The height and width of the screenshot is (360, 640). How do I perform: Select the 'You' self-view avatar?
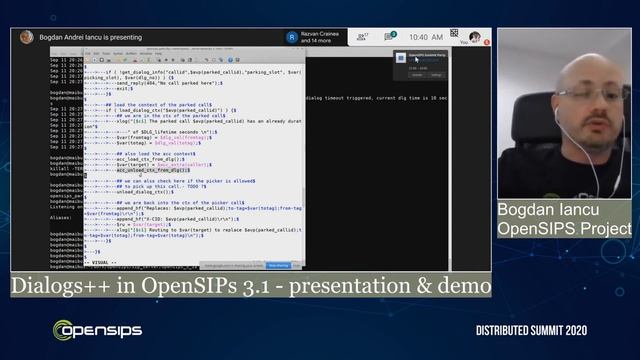pos(474,37)
